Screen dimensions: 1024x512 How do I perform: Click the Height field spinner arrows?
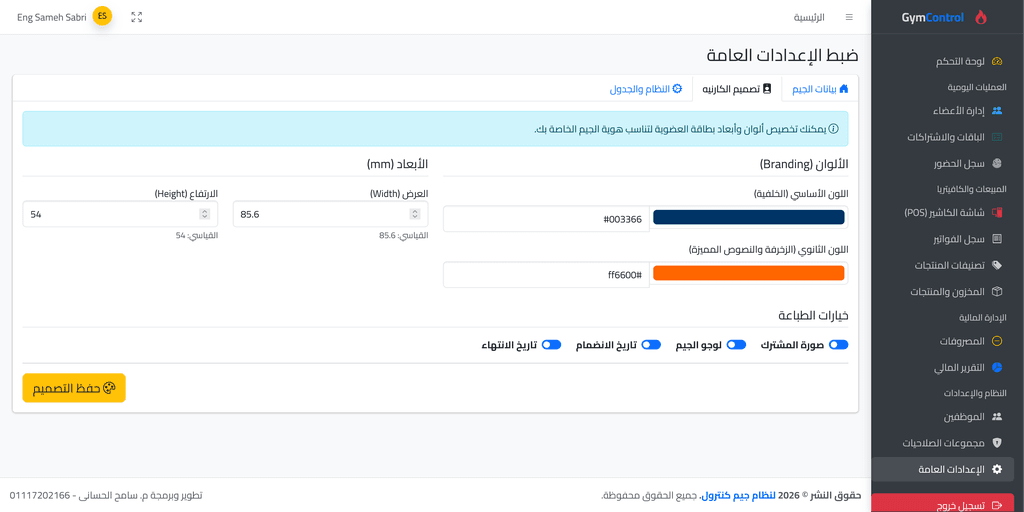point(204,214)
